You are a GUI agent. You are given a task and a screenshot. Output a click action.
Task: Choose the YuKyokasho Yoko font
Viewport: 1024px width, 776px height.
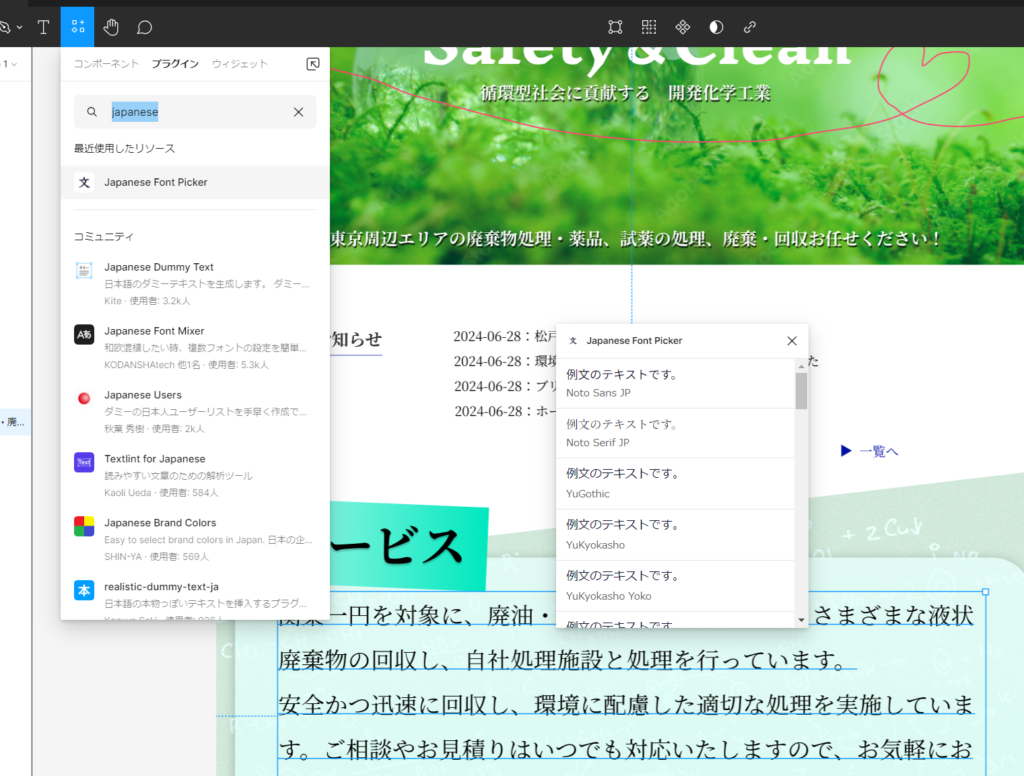coord(675,586)
